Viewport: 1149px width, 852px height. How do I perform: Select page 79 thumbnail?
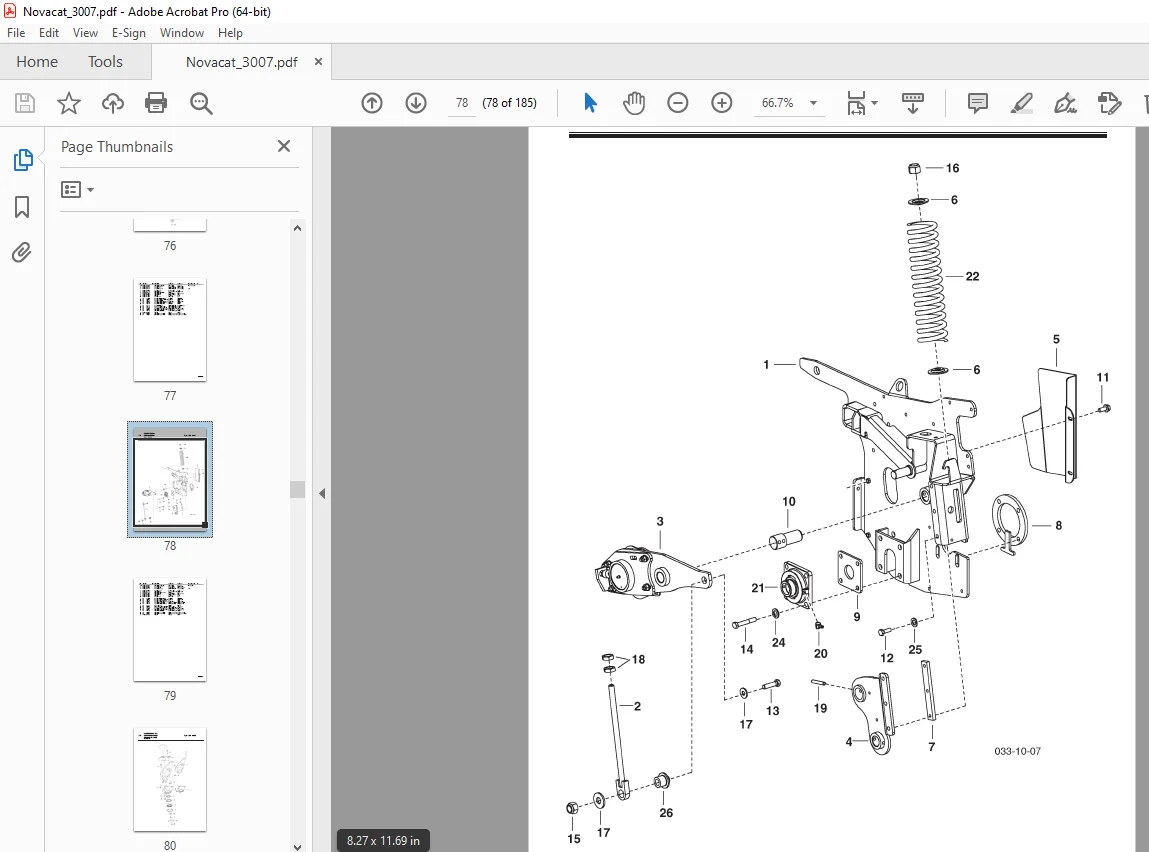click(x=170, y=630)
